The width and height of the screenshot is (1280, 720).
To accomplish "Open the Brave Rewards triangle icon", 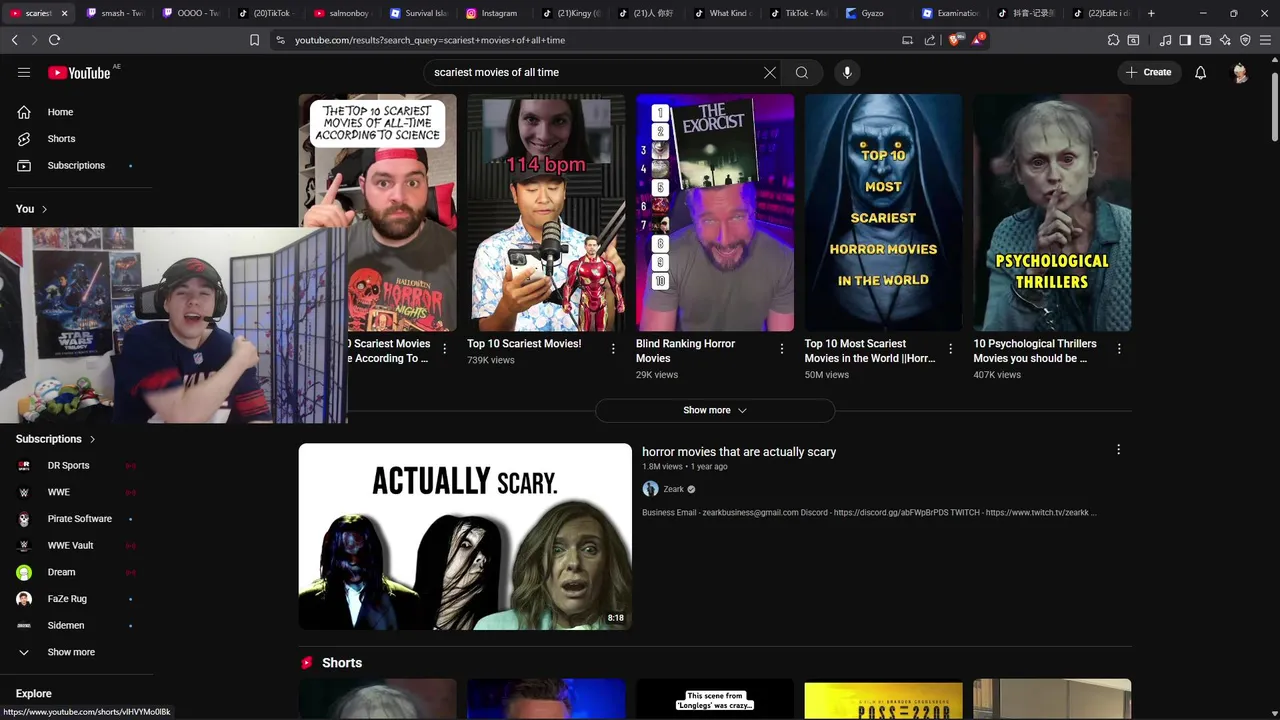I will click(977, 40).
